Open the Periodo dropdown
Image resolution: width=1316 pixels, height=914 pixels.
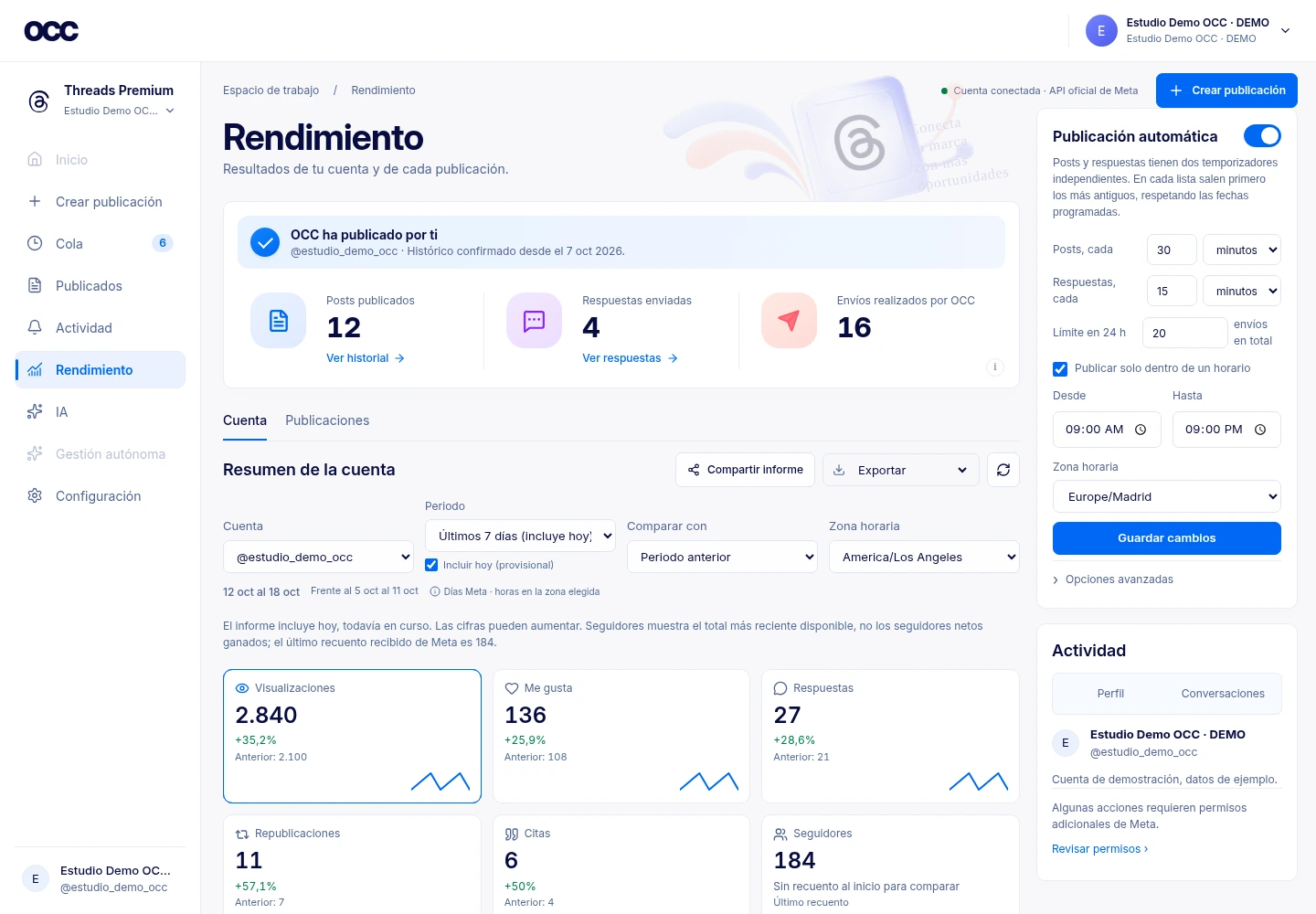point(520,536)
